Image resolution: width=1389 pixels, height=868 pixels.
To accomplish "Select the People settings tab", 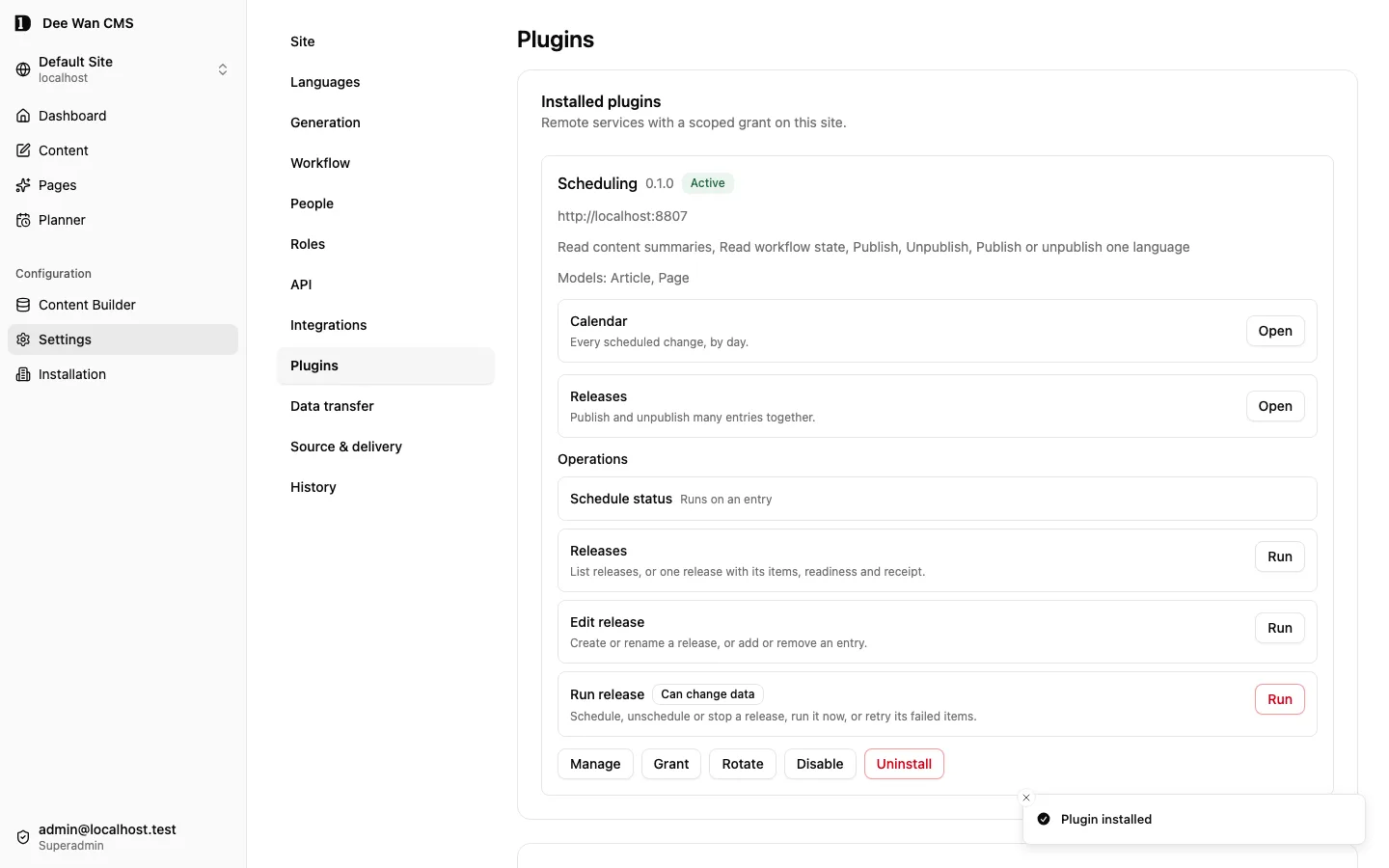I will point(386,203).
